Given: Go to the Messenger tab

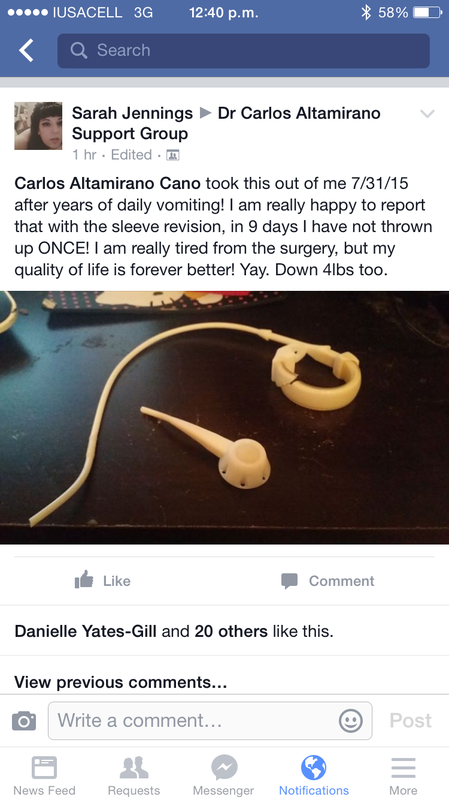Looking at the screenshot, I should pyautogui.click(x=223, y=775).
